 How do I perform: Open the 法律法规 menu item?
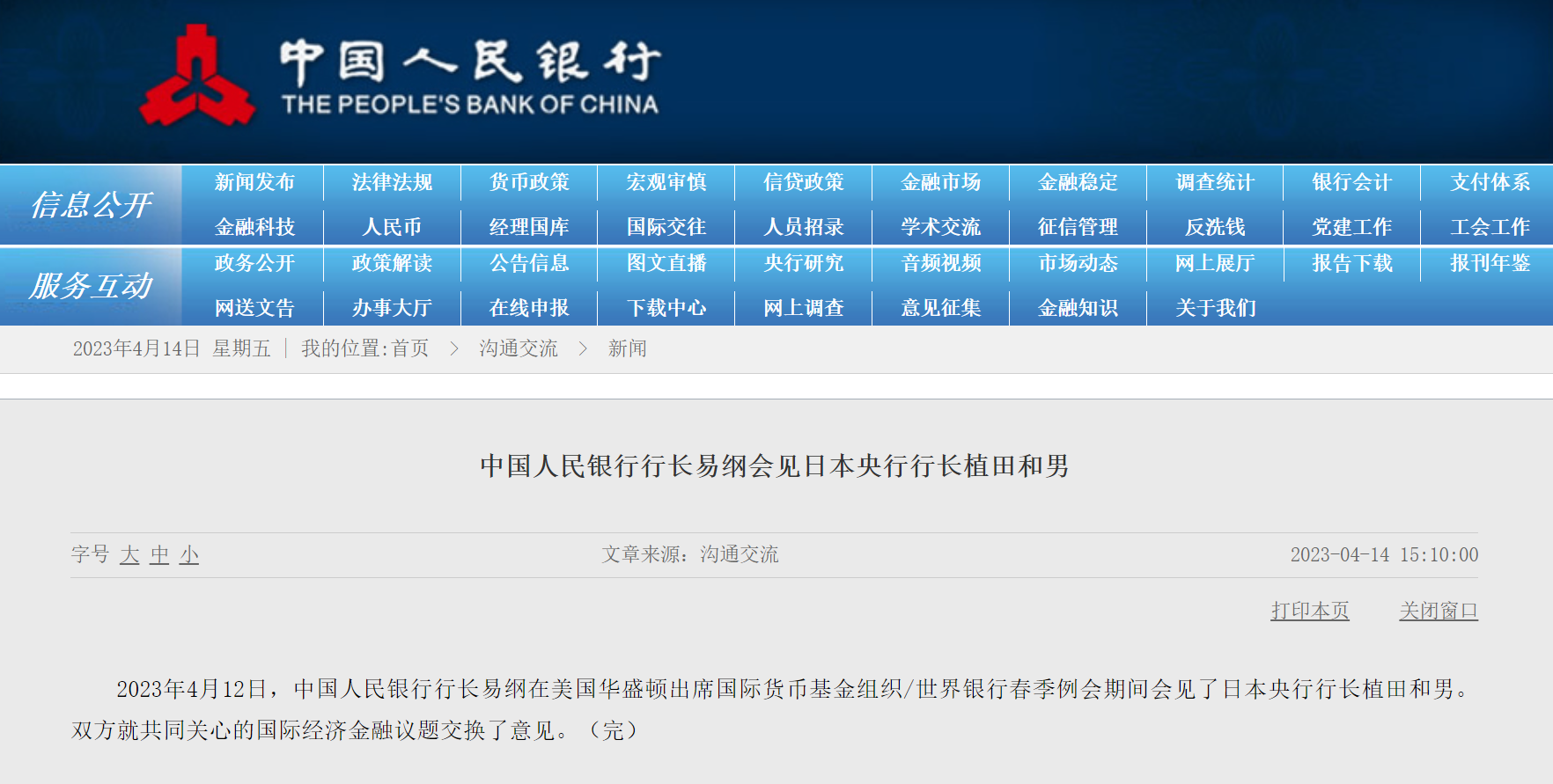point(392,182)
